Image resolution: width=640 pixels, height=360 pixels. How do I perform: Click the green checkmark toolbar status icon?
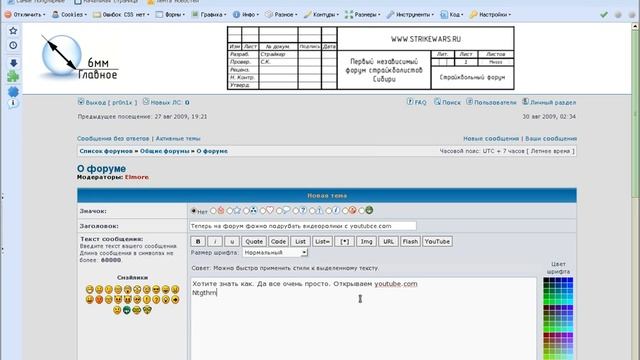pos(604,14)
